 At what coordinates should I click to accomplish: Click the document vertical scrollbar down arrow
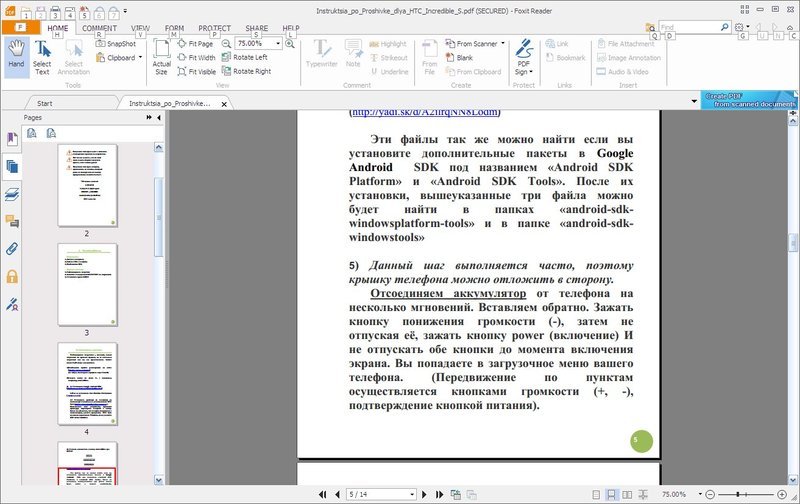(x=793, y=480)
